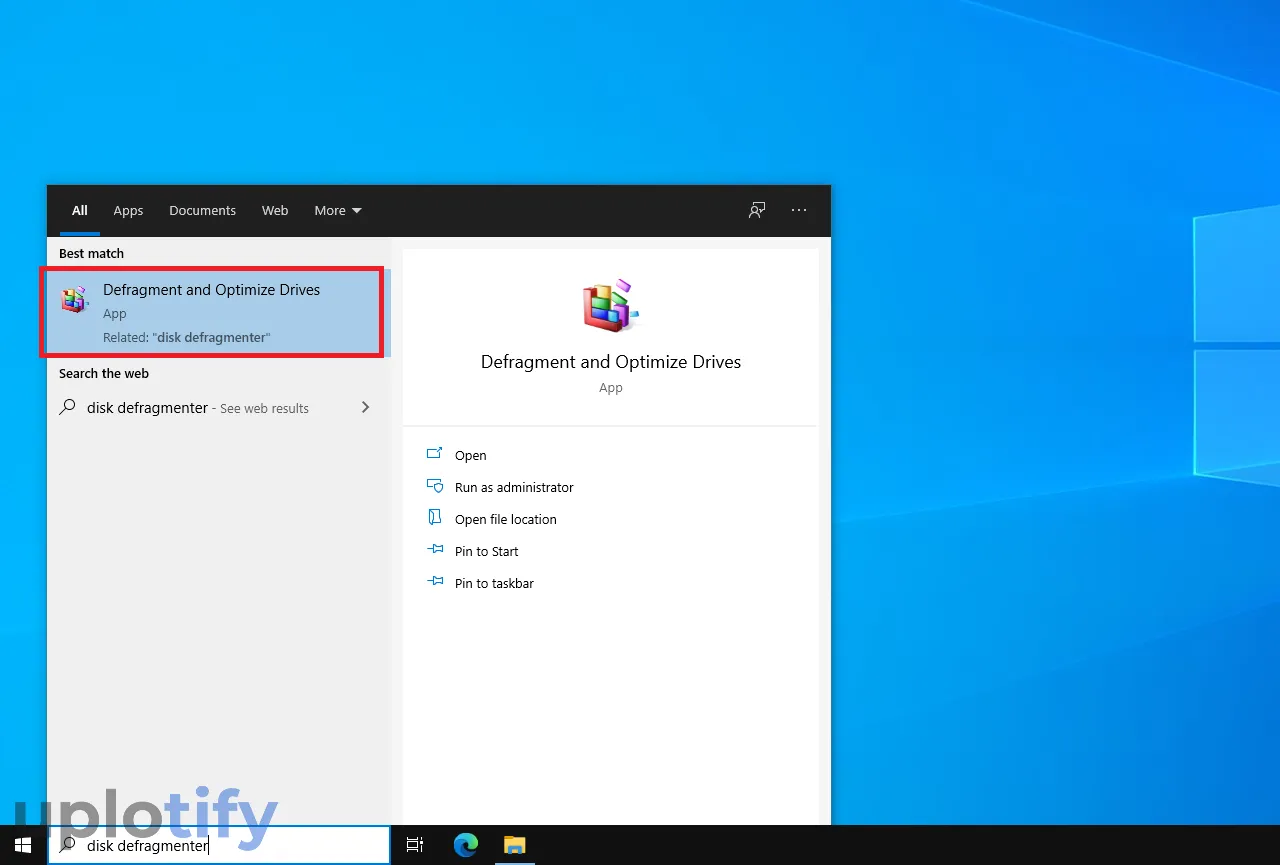Switch to the Web search tab
1280x865 pixels.
pyautogui.click(x=275, y=210)
